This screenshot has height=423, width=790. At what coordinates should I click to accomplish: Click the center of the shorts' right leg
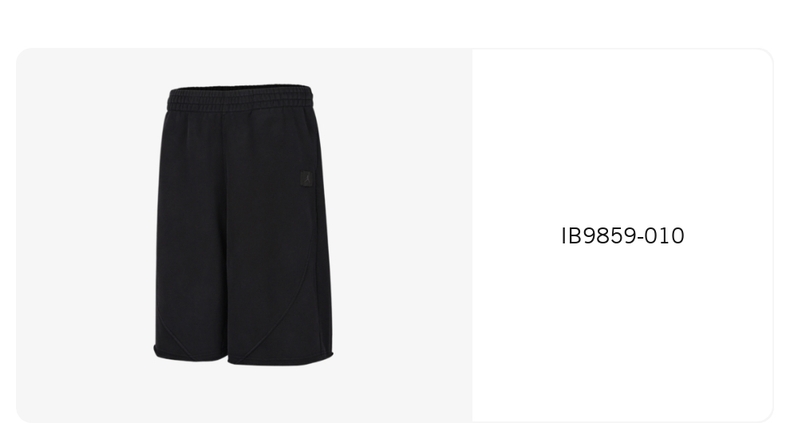pyautogui.click(x=275, y=237)
